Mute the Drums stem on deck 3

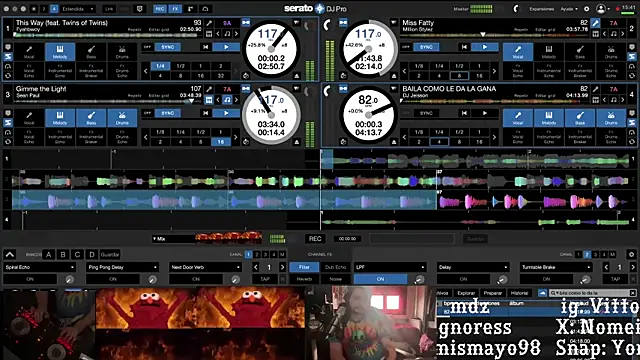pyautogui.click(x=122, y=118)
